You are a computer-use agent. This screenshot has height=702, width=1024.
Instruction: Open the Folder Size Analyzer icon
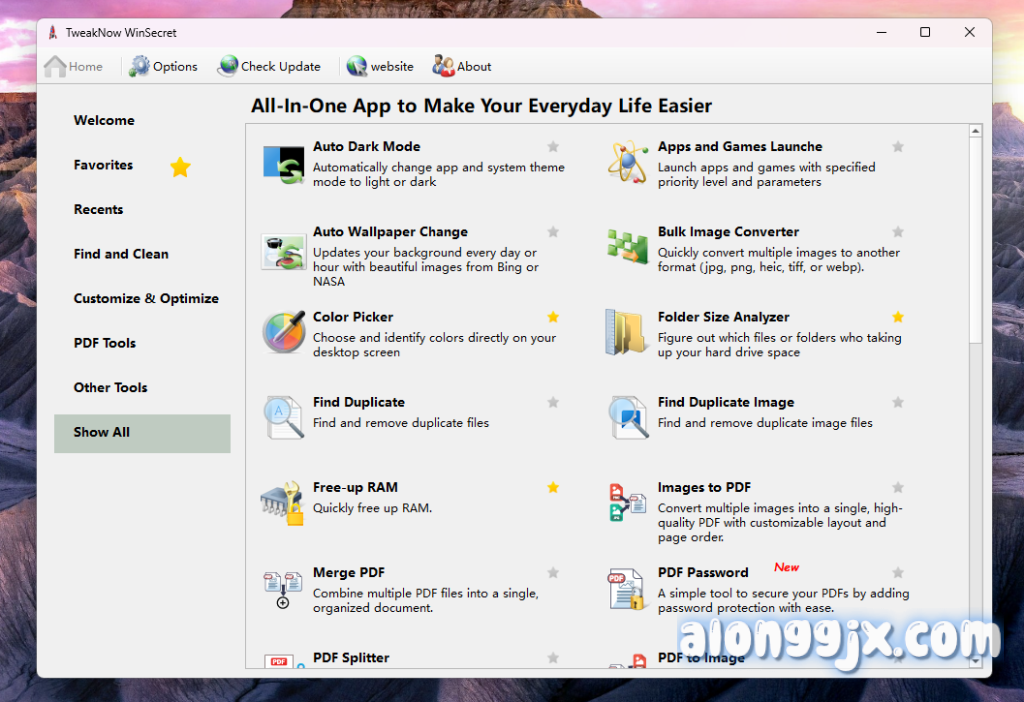(627, 333)
